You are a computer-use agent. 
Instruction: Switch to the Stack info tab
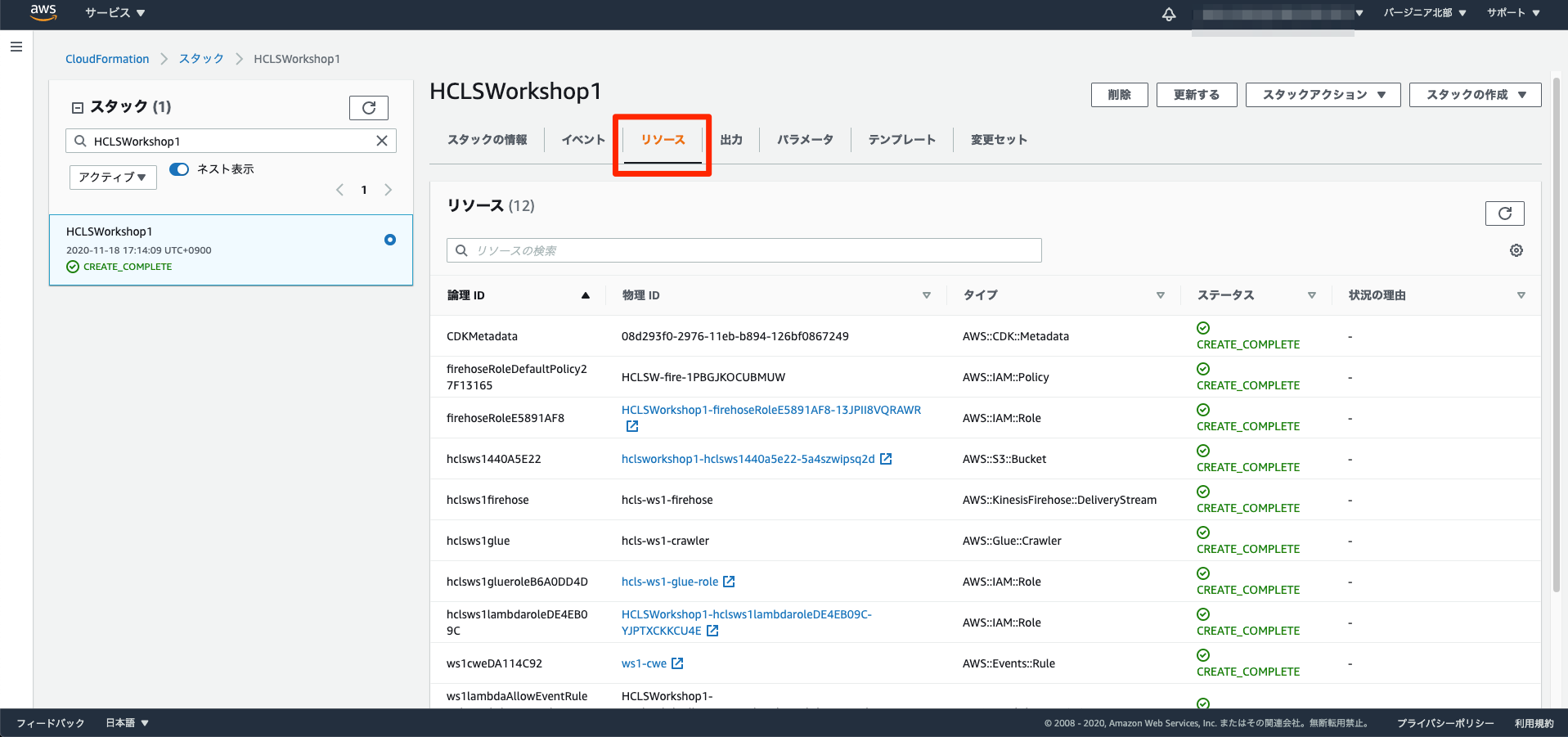click(x=487, y=140)
